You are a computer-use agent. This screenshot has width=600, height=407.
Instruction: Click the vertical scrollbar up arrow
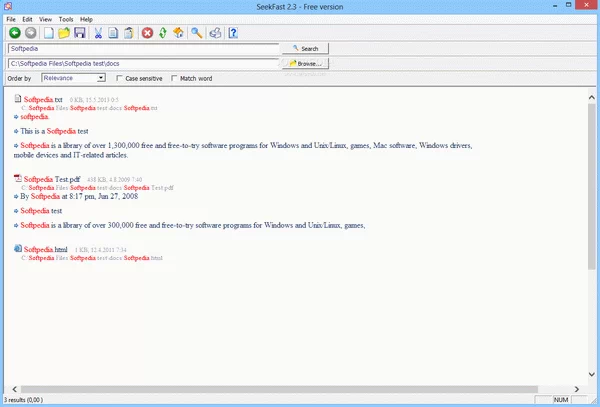click(x=592, y=98)
